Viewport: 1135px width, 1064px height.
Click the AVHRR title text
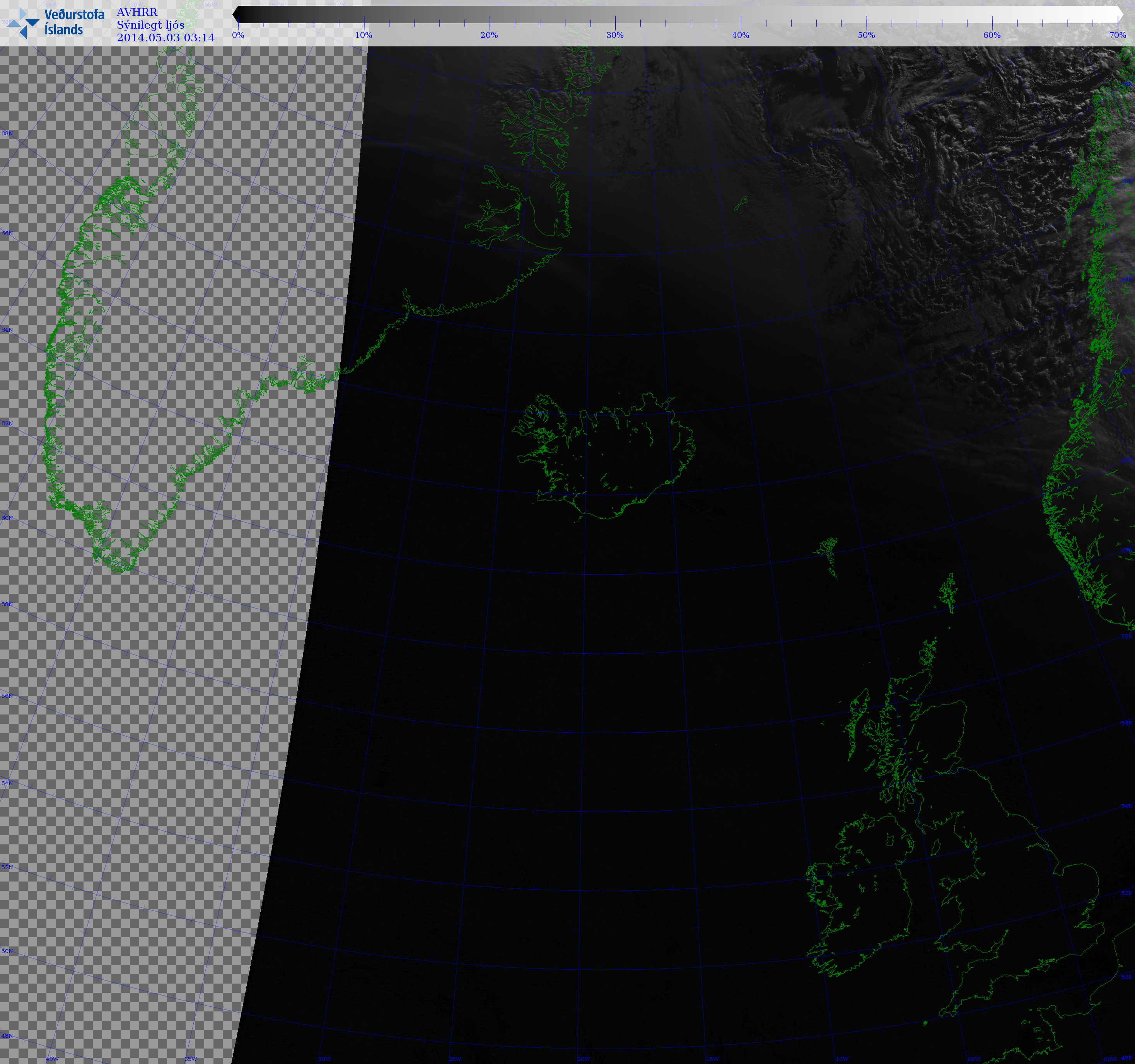[x=137, y=12]
